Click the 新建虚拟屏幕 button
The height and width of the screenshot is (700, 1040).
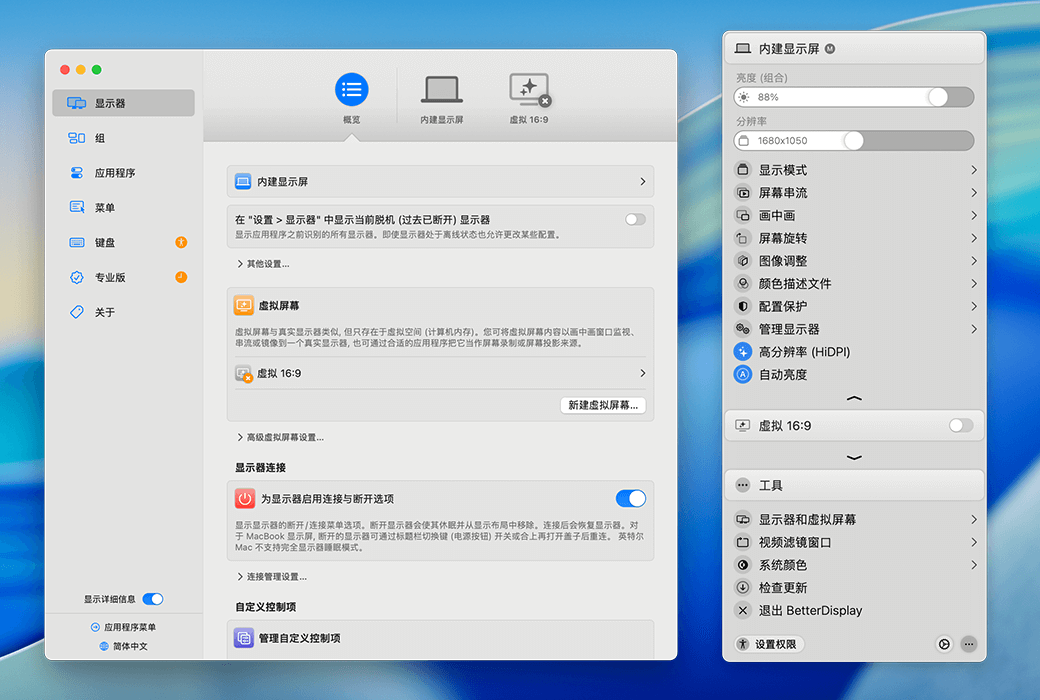point(602,405)
